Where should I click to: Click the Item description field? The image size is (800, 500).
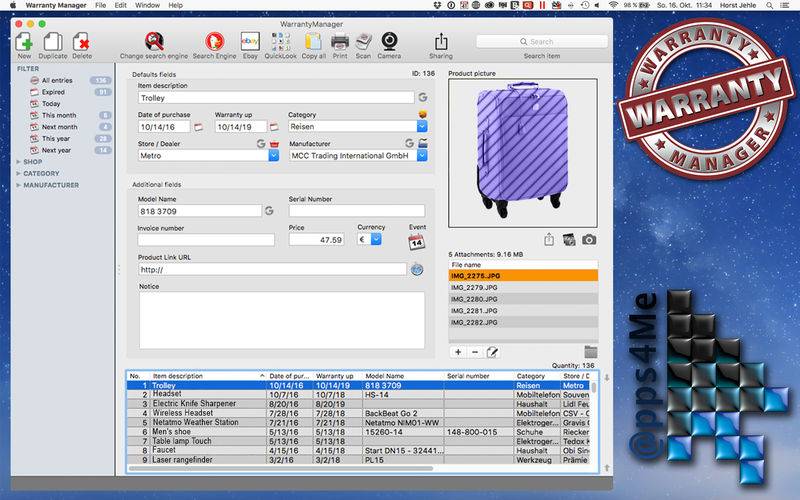click(276, 97)
